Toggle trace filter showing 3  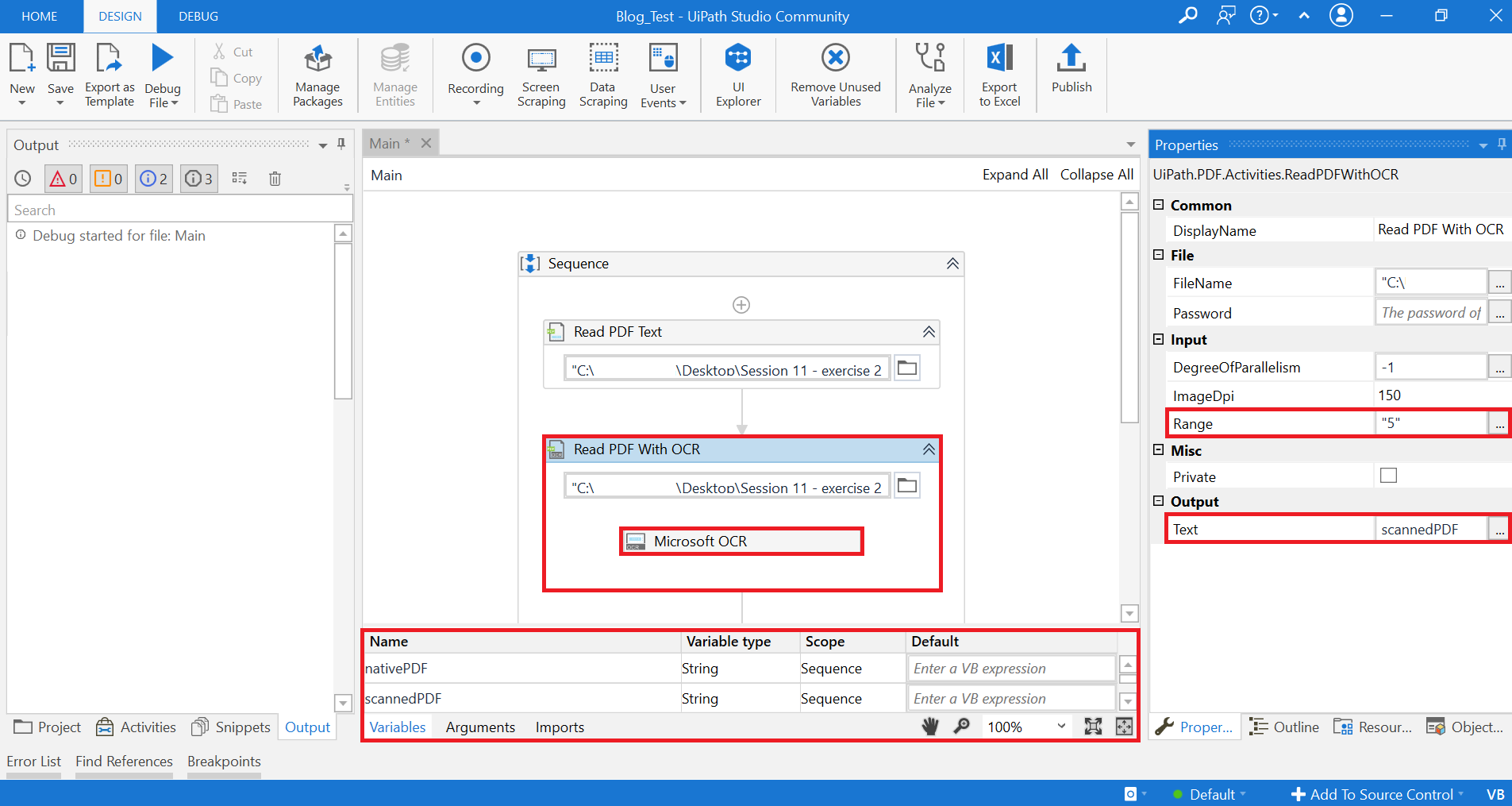click(199, 179)
